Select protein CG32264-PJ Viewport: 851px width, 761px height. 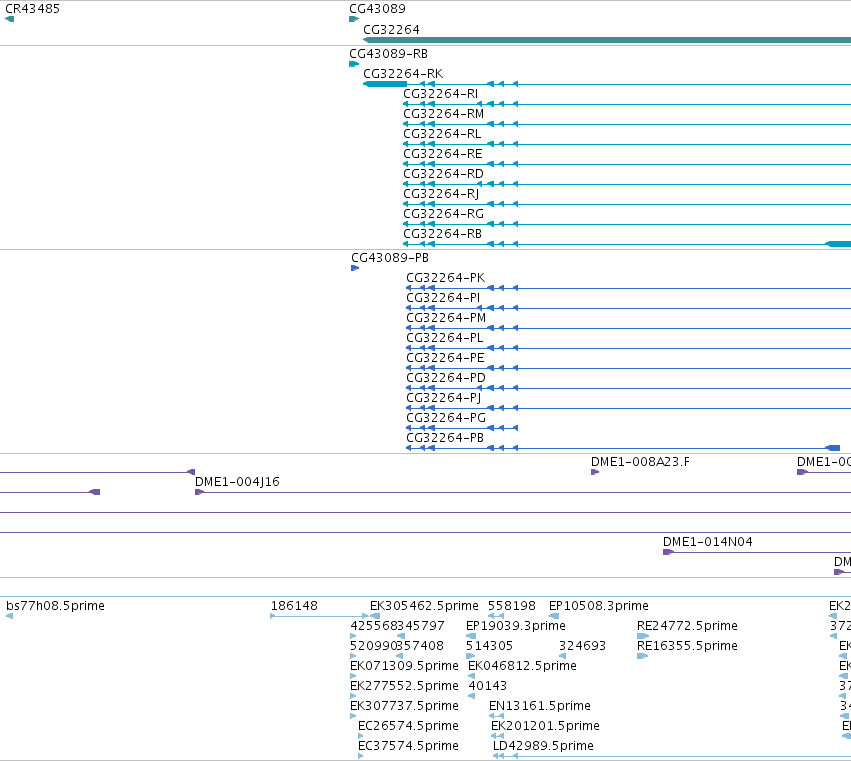(x=443, y=398)
